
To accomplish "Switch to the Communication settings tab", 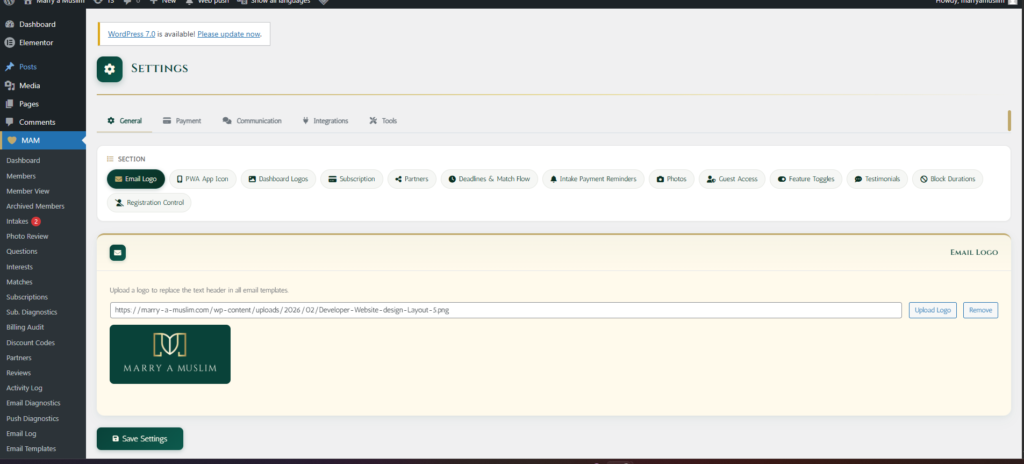I will [251, 121].
